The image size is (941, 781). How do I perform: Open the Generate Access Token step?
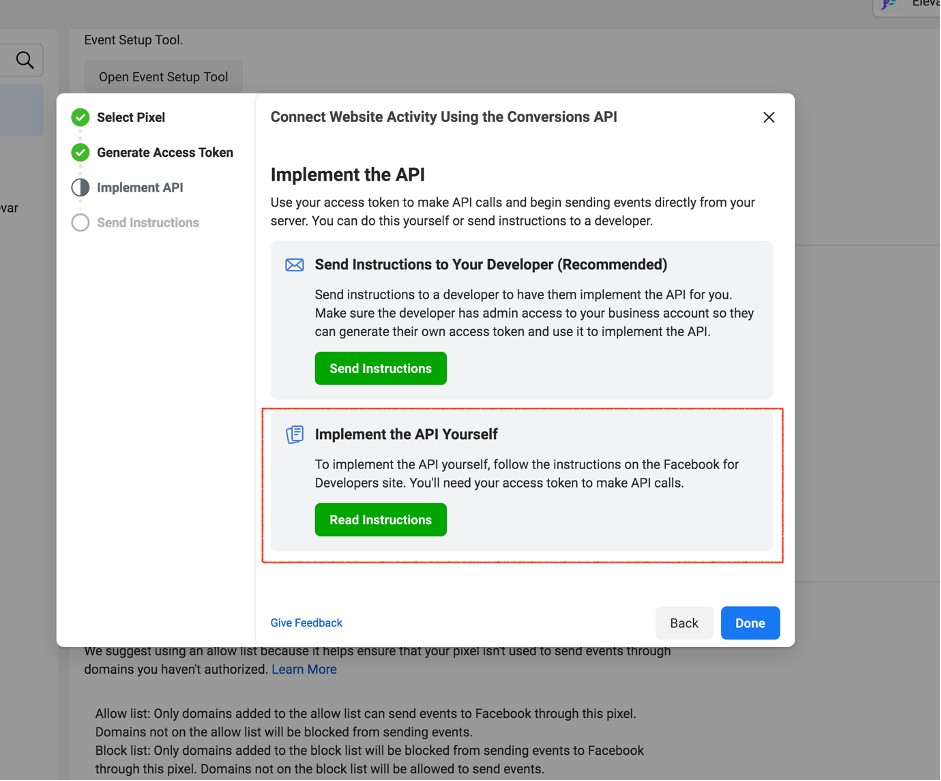pyautogui.click(x=165, y=152)
